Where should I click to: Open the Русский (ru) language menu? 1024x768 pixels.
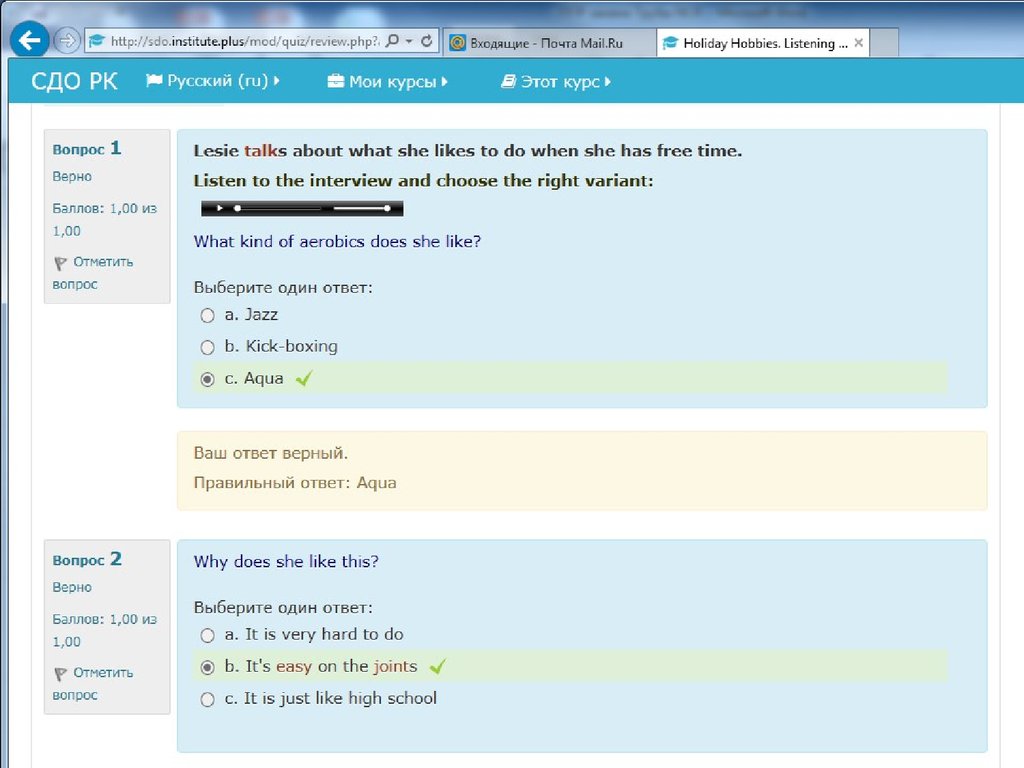pos(213,81)
